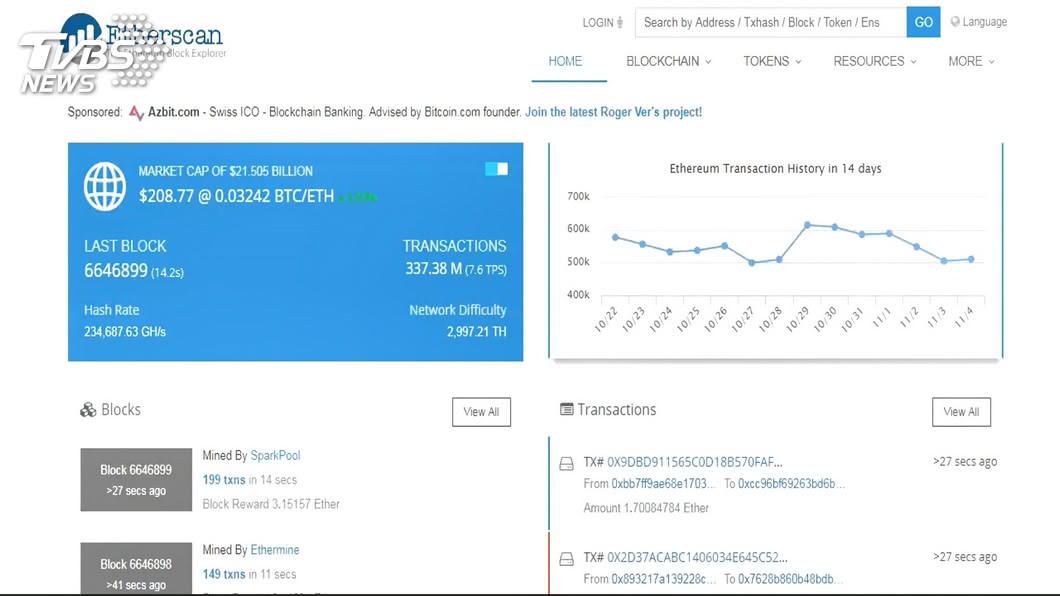Select the HOME tab

(x=565, y=61)
